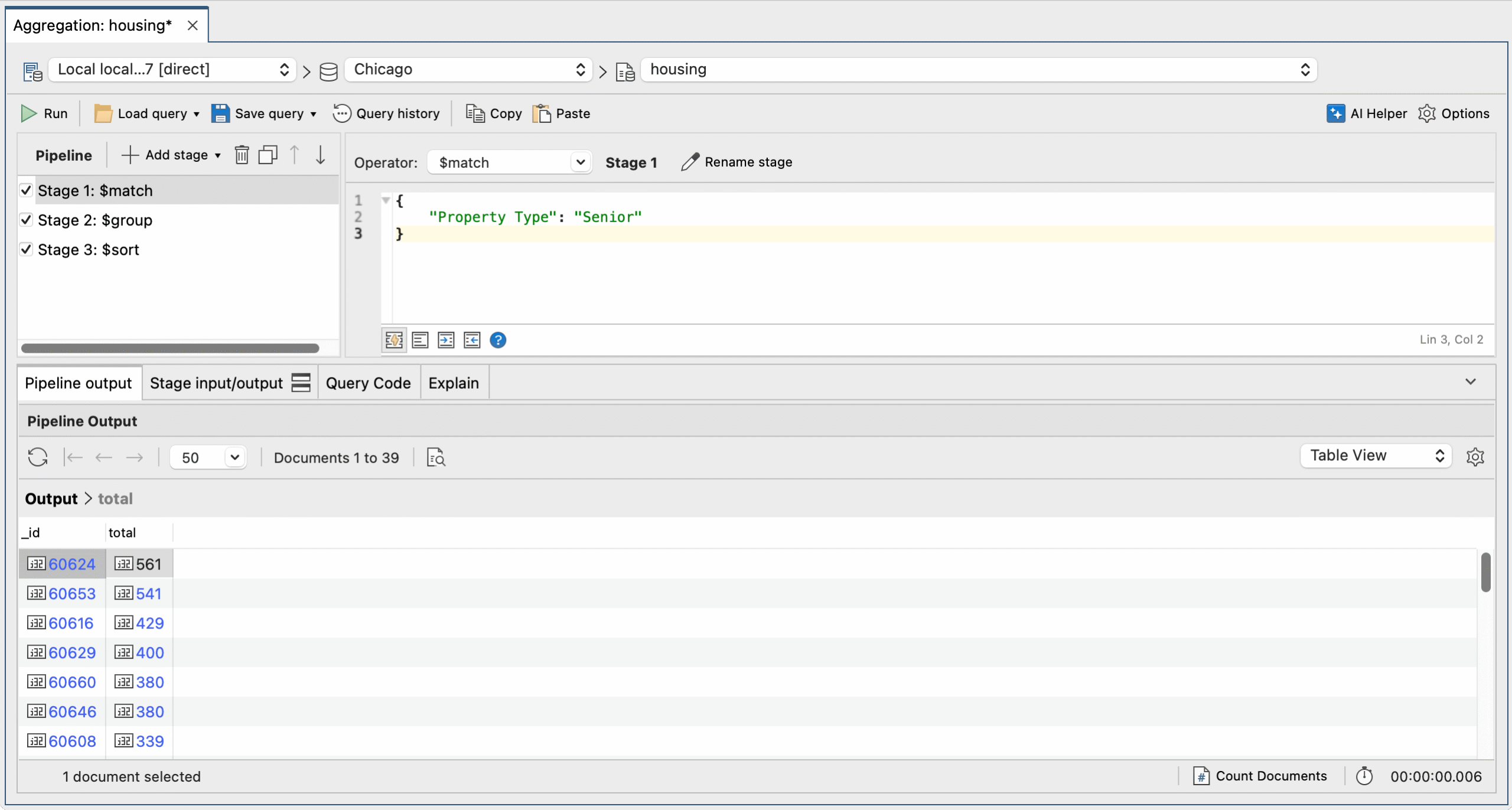
Task: Expand the Table View selector
Action: [x=1376, y=456]
